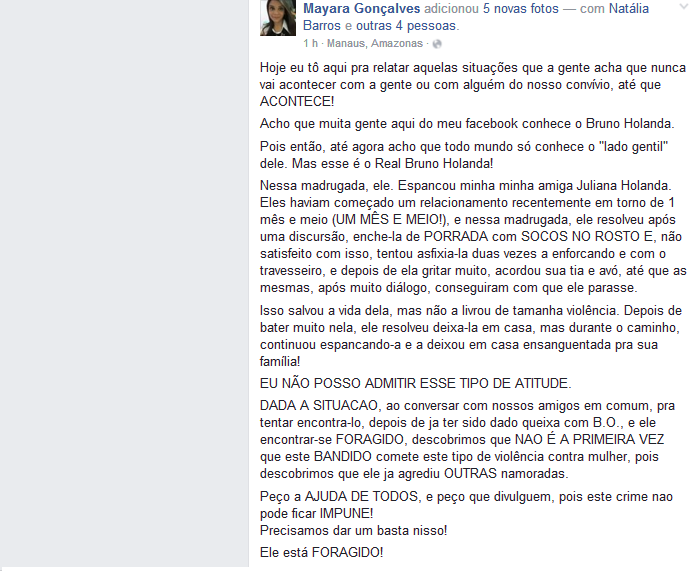Click line "Precisamos dar um basta nisso!"
Image resolution: width=695 pixels, height=571 pixels.
click(x=354, y=531)
